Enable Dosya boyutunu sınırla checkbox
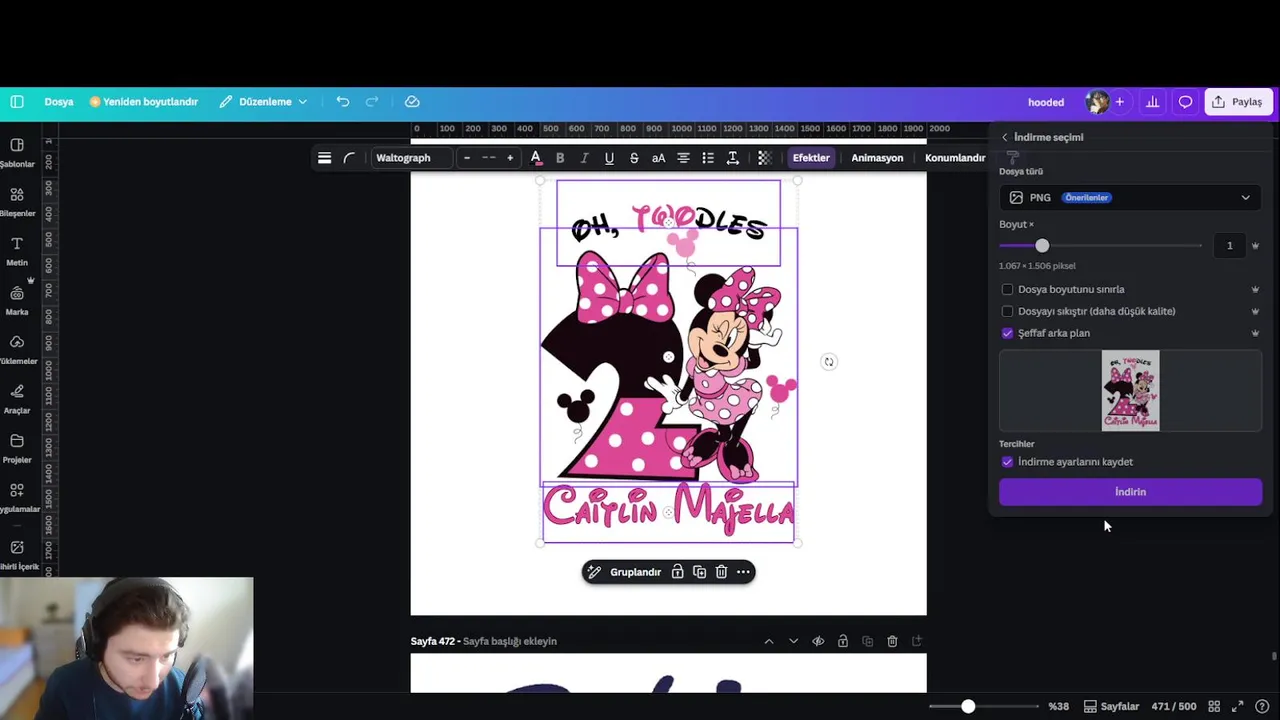 (x=1007, y=289)
